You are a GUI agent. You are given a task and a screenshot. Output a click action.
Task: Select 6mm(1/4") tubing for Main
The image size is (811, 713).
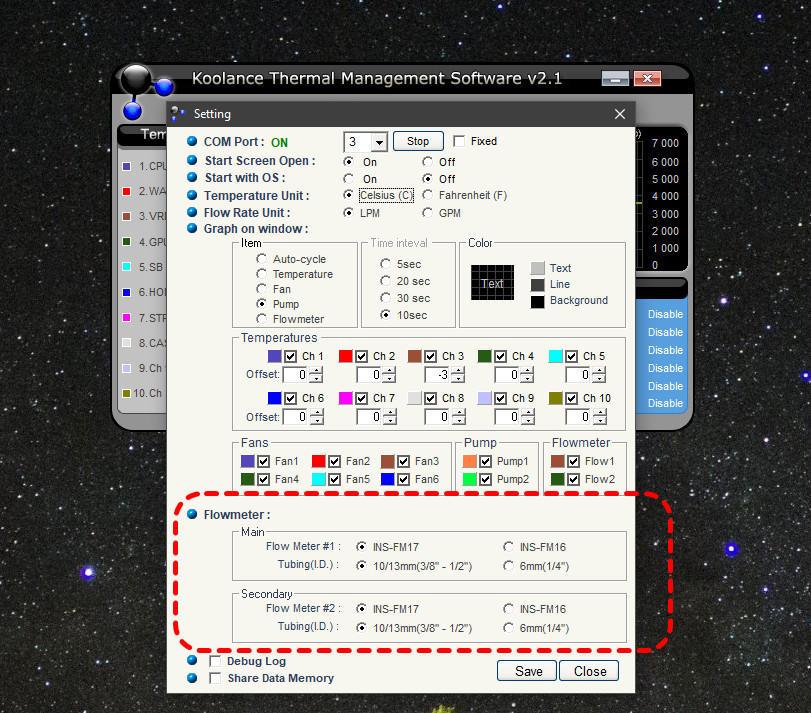coord(508,566)
